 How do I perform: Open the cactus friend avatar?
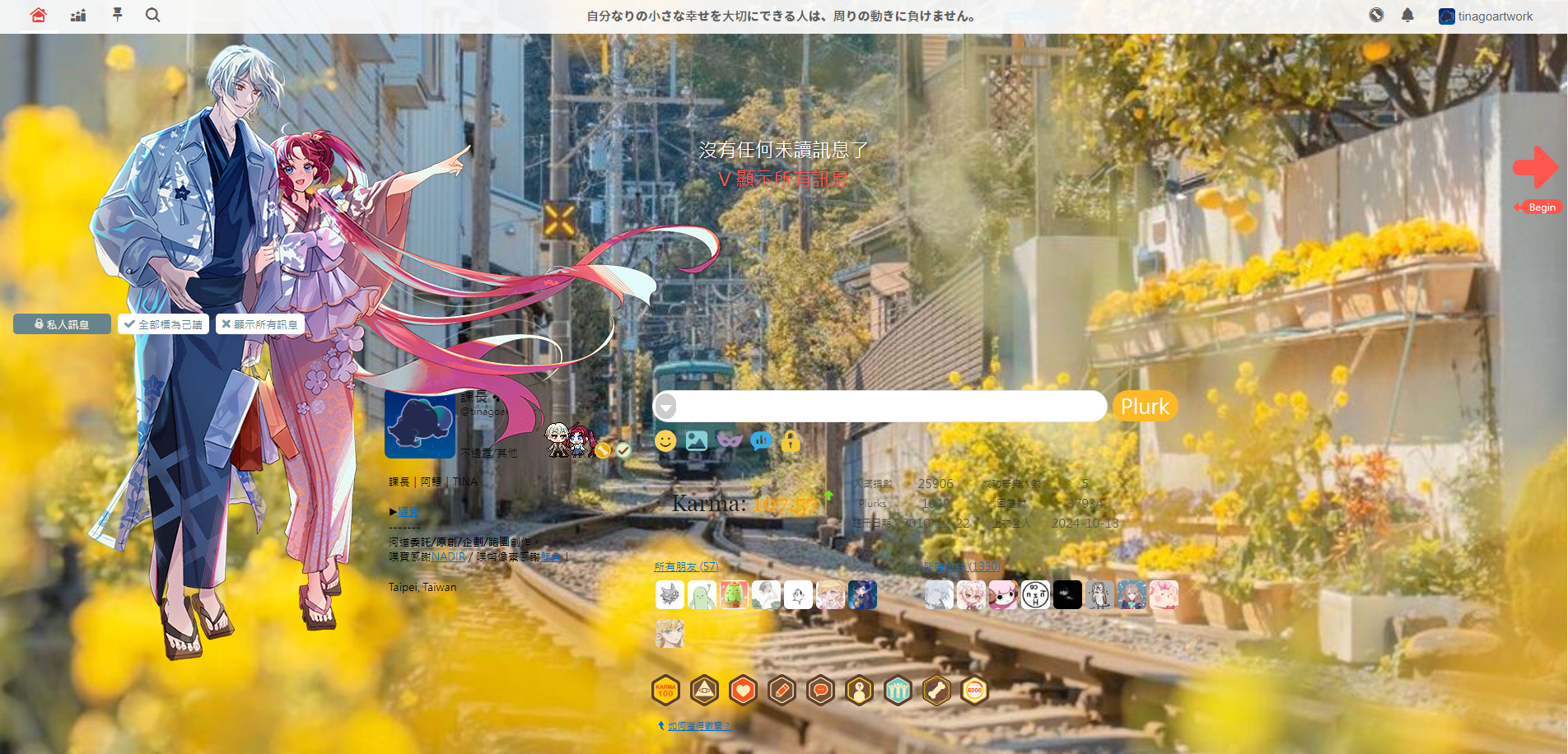click(734, 594)
